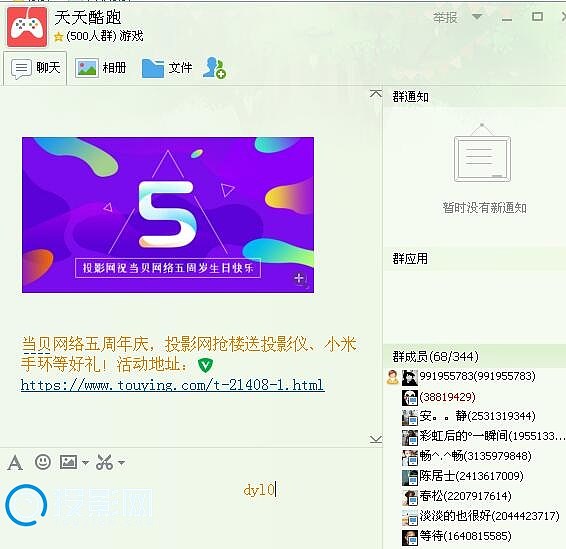
Task: Open the emoji smiley picker
Action: [x=43, y=462]
